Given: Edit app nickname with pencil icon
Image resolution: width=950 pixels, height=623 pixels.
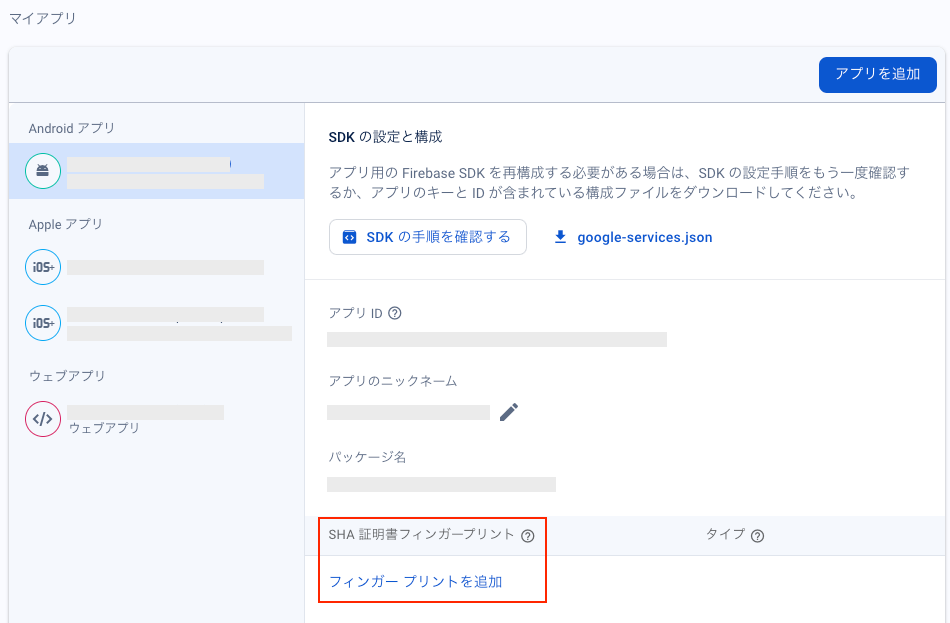Looking at the screenshot, I should tap(509, 412).
